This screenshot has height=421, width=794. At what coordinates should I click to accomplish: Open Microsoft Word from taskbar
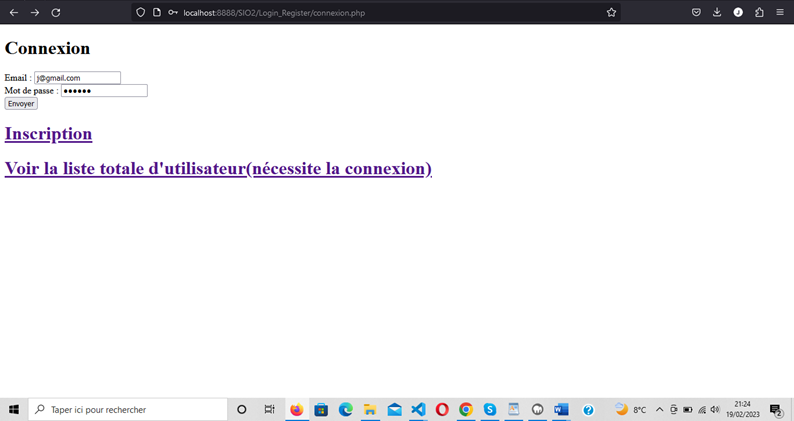tap(561, 409)
